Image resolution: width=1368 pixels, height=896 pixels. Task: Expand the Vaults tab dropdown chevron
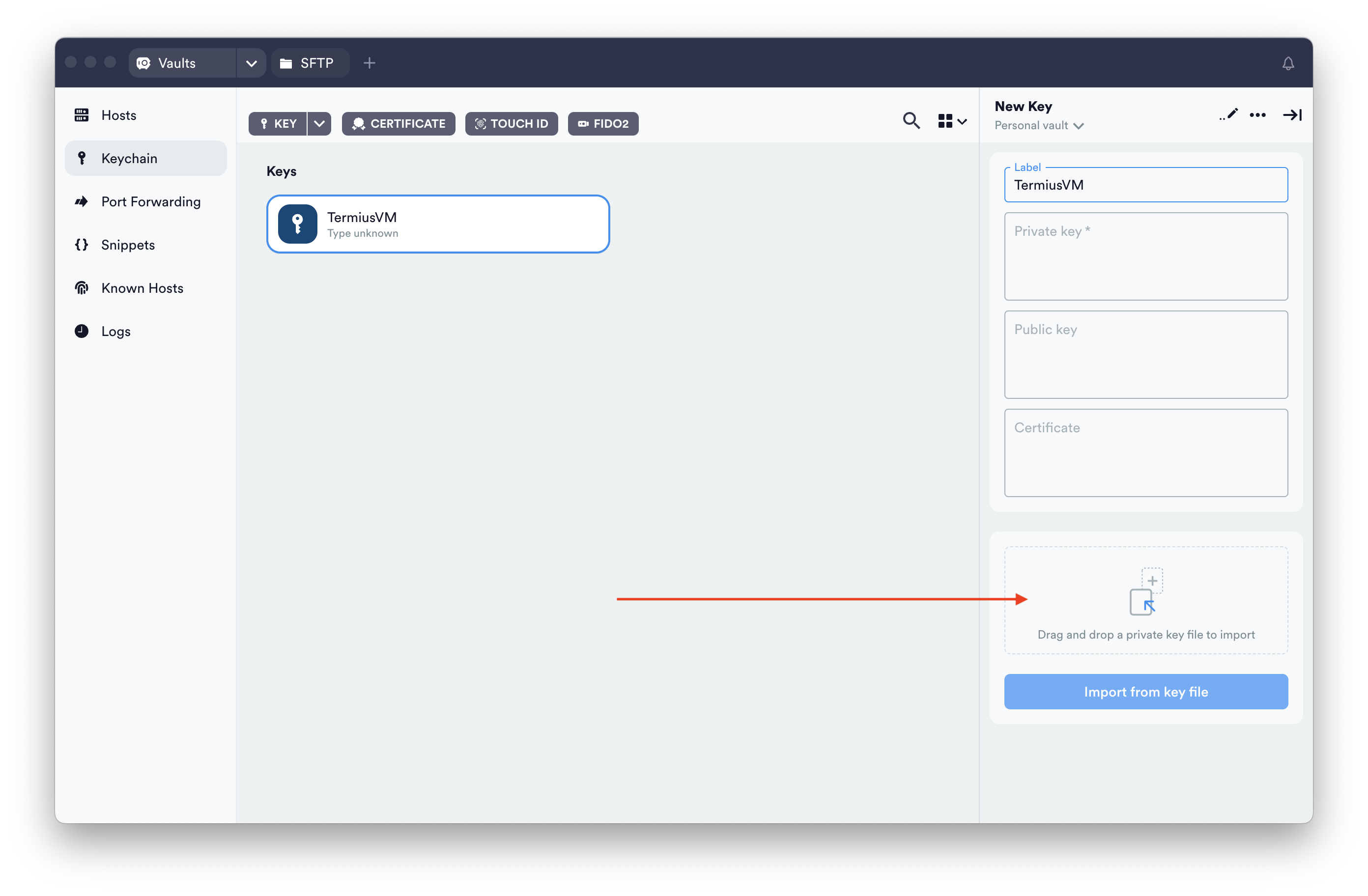coord(251,63)
